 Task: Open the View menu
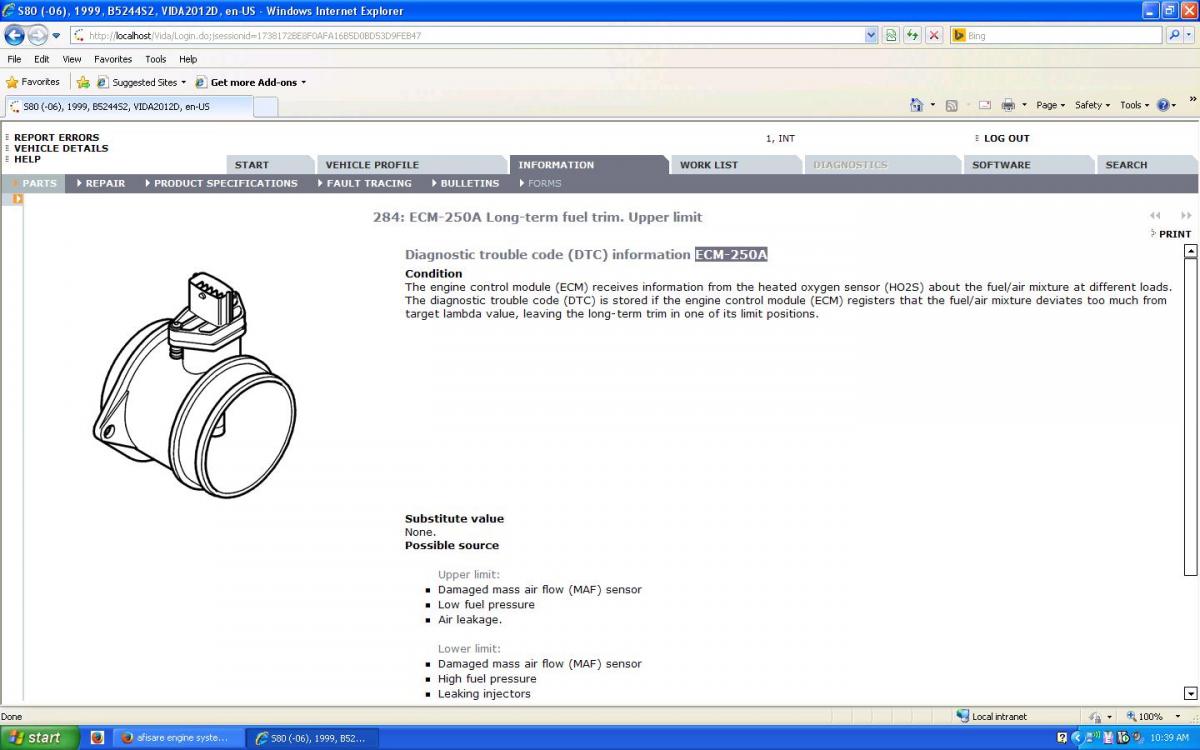[72, 59]
